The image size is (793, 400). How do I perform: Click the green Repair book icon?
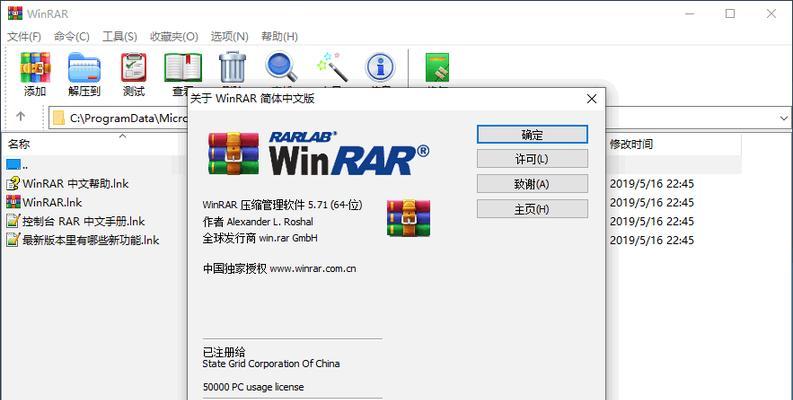437,67
